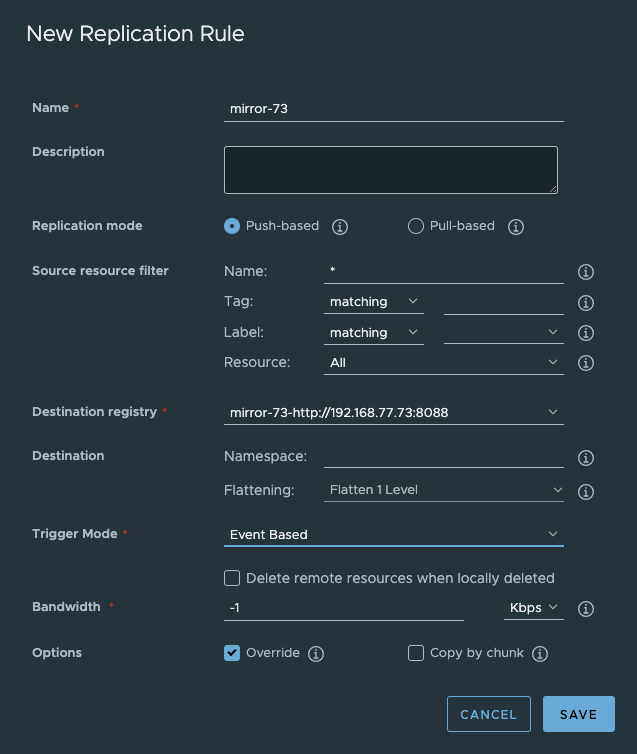The height and width of the screenshot is (754, 637).
Task: Click the Namespace info icon
Action: tap(586, 457)
